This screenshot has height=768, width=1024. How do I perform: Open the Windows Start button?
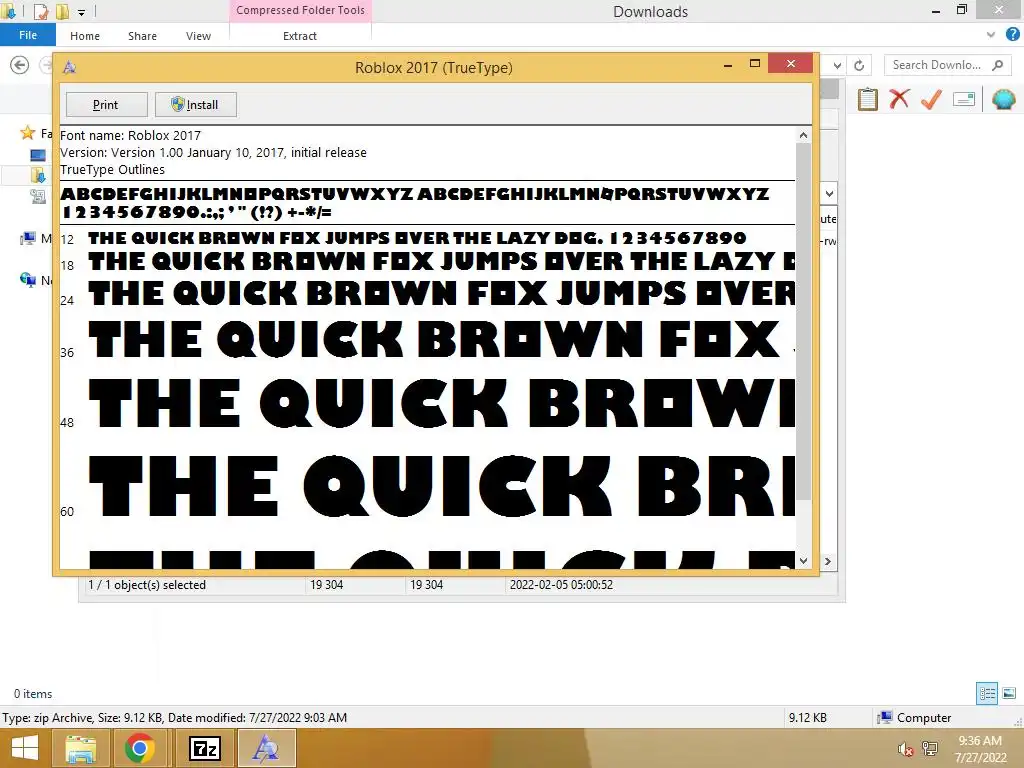point(25,748)
